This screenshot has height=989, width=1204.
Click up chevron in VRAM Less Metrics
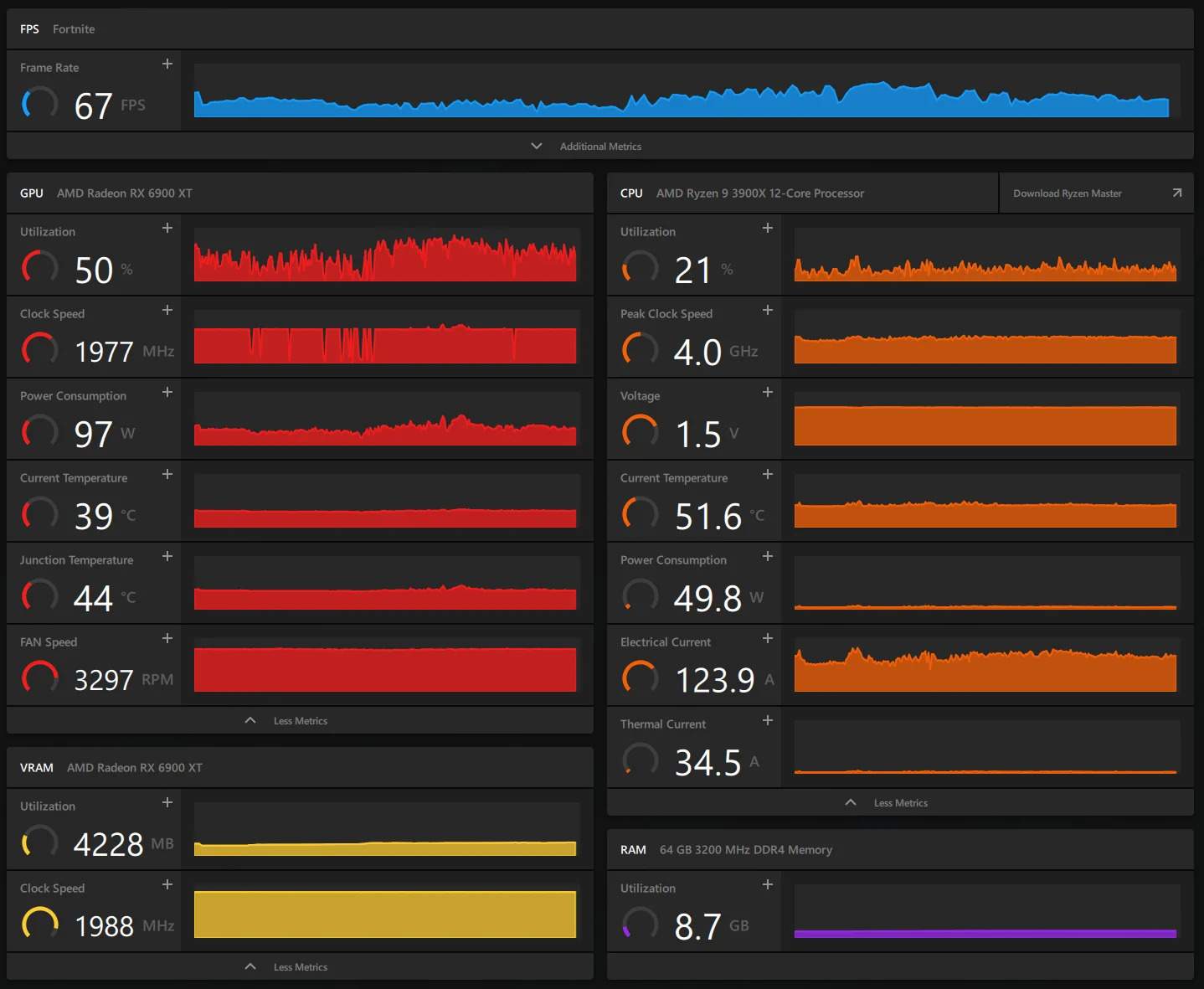[250, 966]
